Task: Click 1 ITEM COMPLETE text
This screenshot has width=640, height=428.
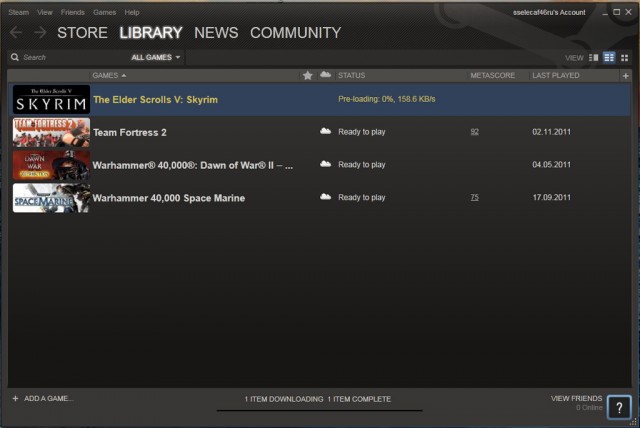Action: pyautogui.click(x=359, y=399)
